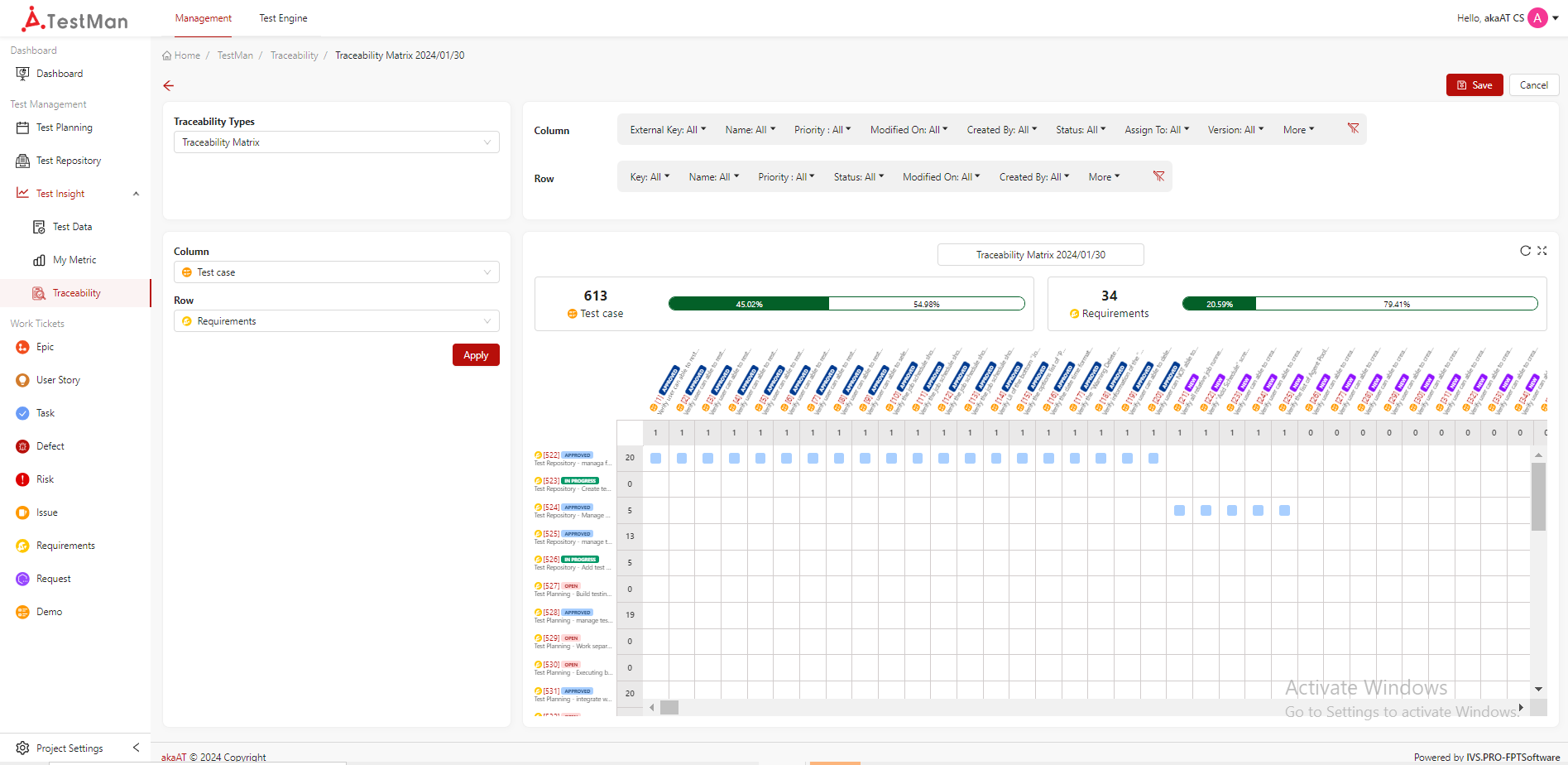The height and width of the screenshot is (765, 1568).
Task: Open the Dashboard sidebar icon
Action: (x=23, y=74)
